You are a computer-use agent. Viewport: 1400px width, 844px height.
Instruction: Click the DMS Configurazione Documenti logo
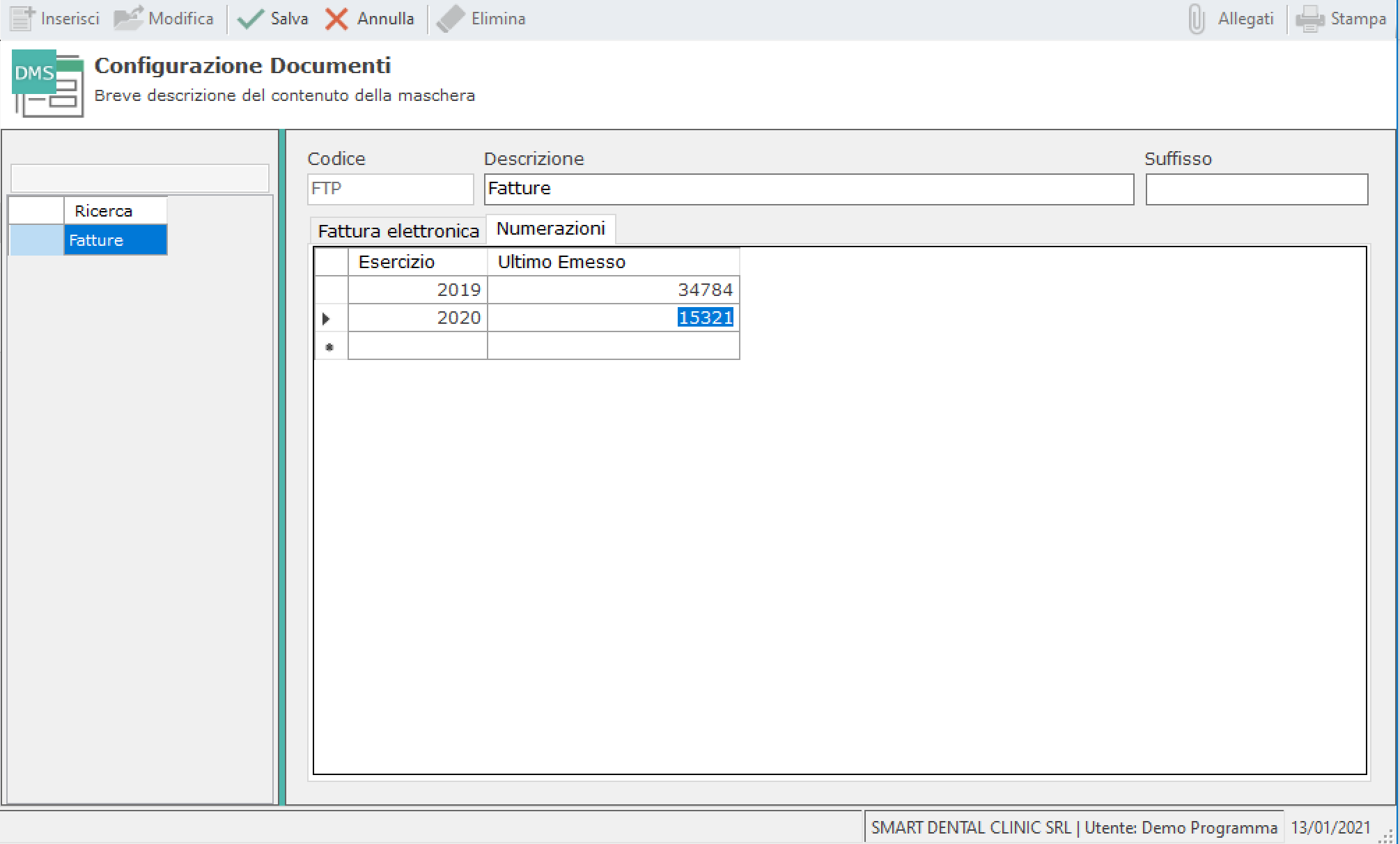(x=47, y=83)
